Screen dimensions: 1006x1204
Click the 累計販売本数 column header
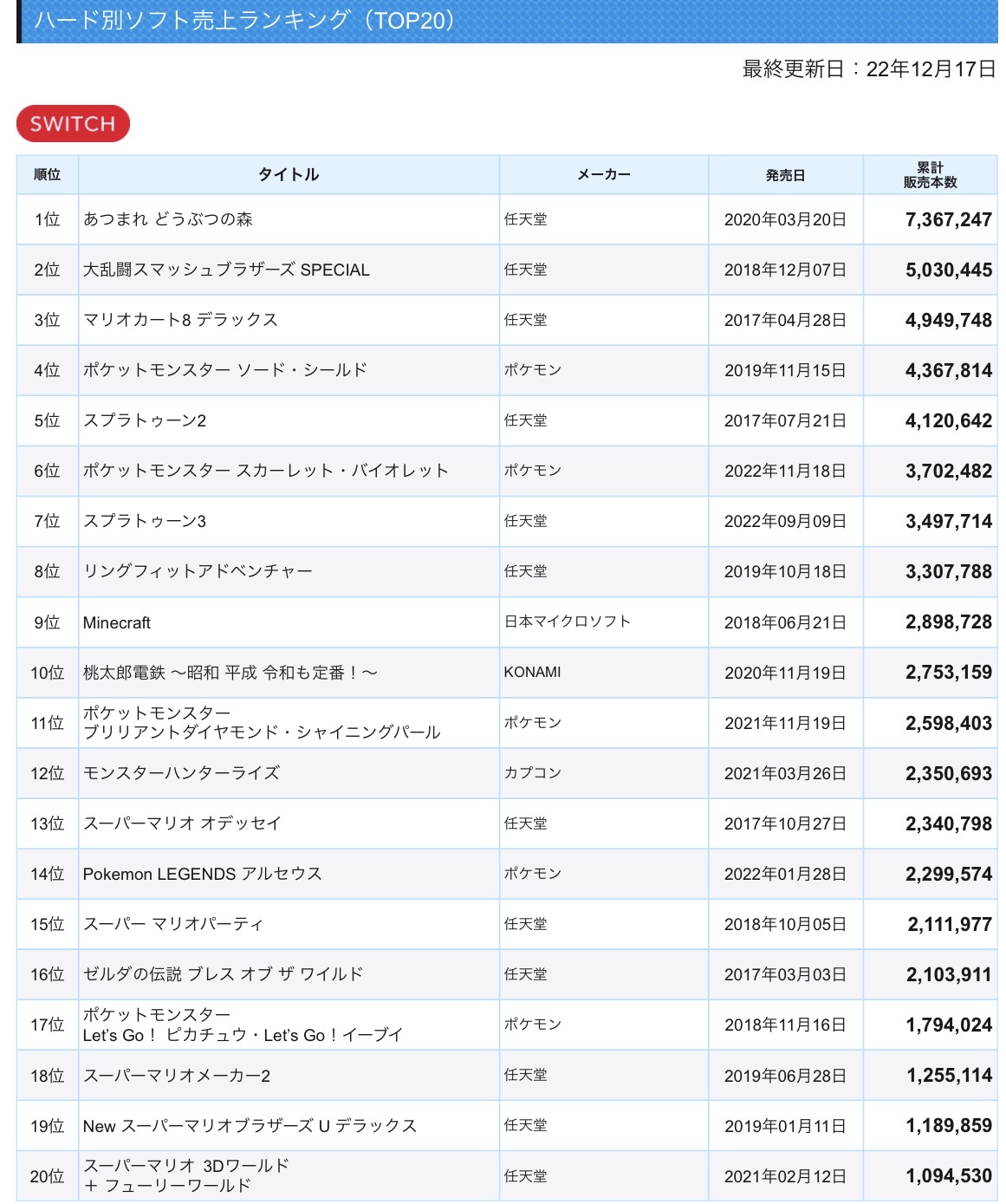tap(931, 174)
